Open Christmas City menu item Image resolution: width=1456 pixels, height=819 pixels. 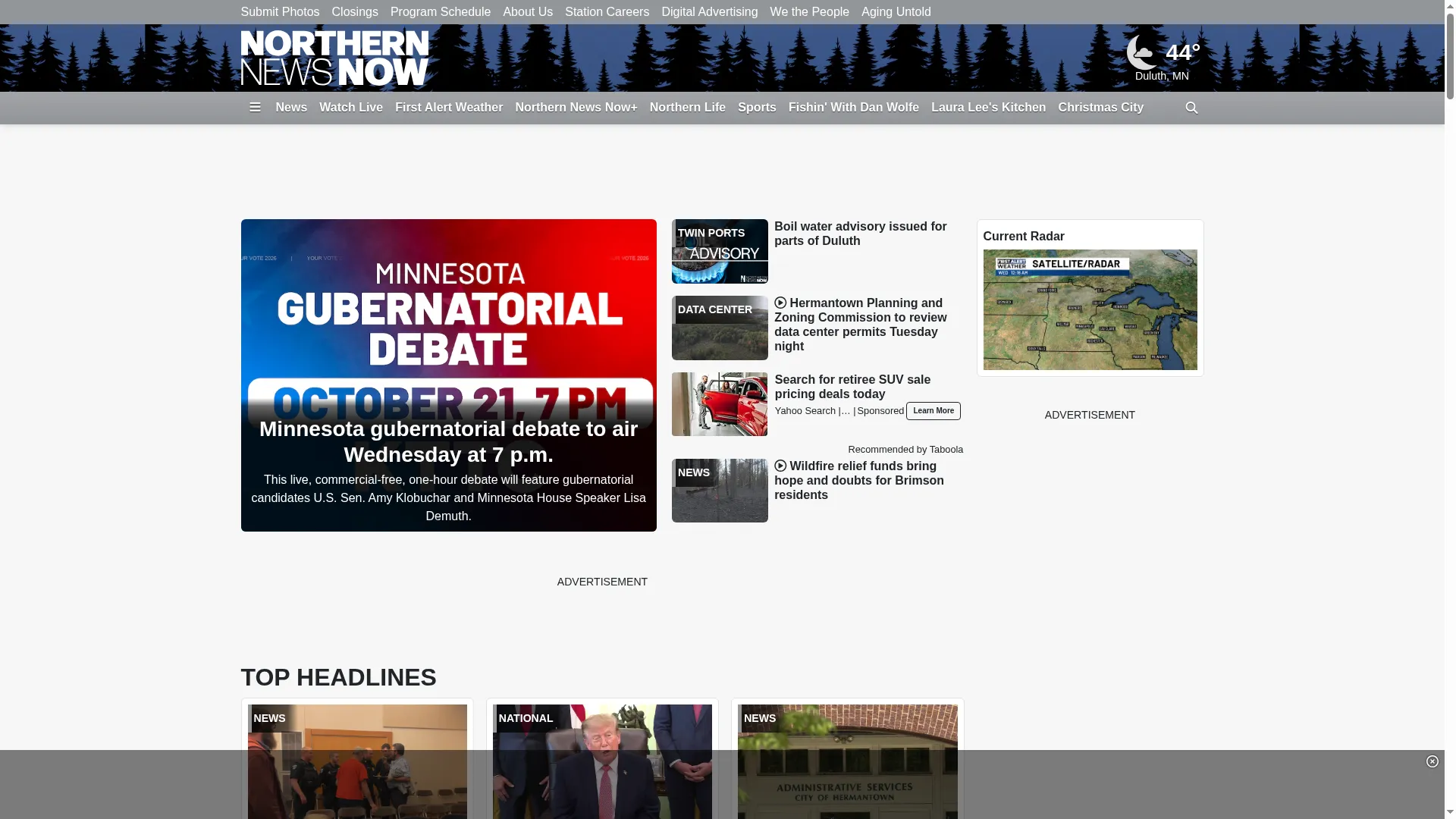click(x=1100, y=108)
